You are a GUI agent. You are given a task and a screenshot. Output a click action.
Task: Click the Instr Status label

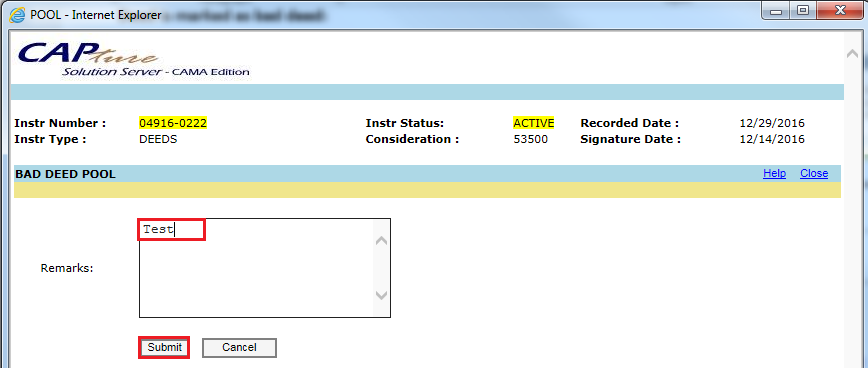coord(405,123)
